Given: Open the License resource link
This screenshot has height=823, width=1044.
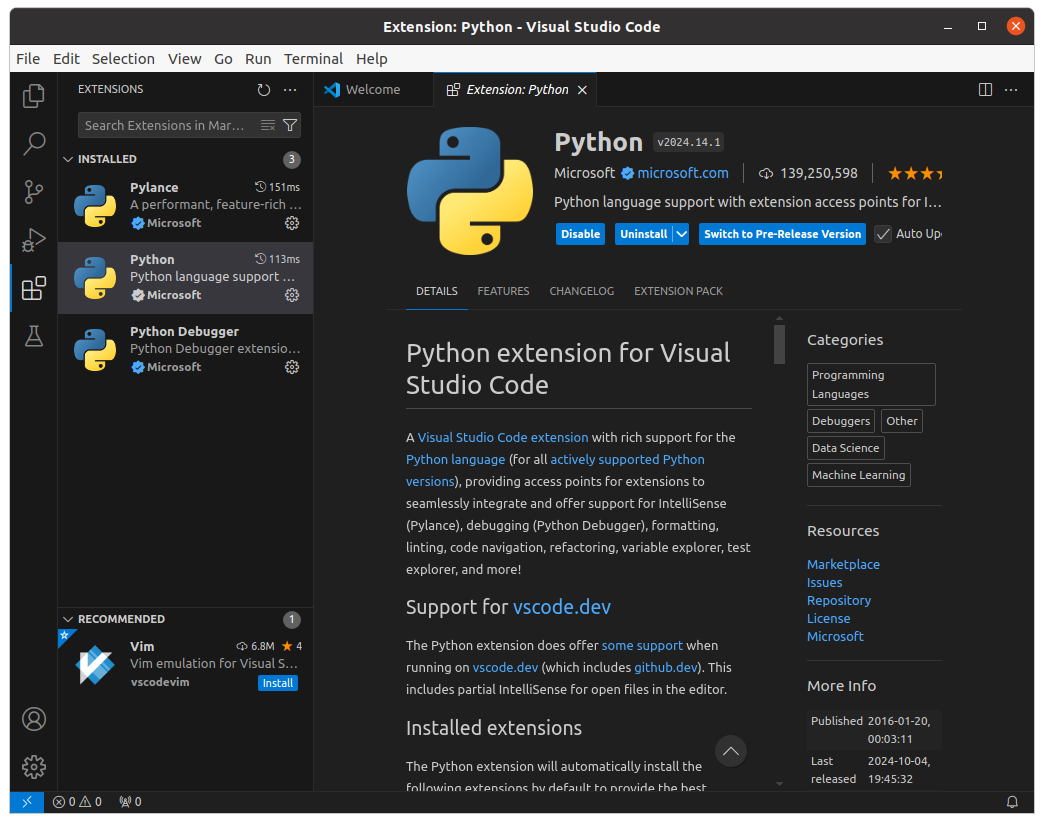Looking at the screenshot, I should click(828, 619).
